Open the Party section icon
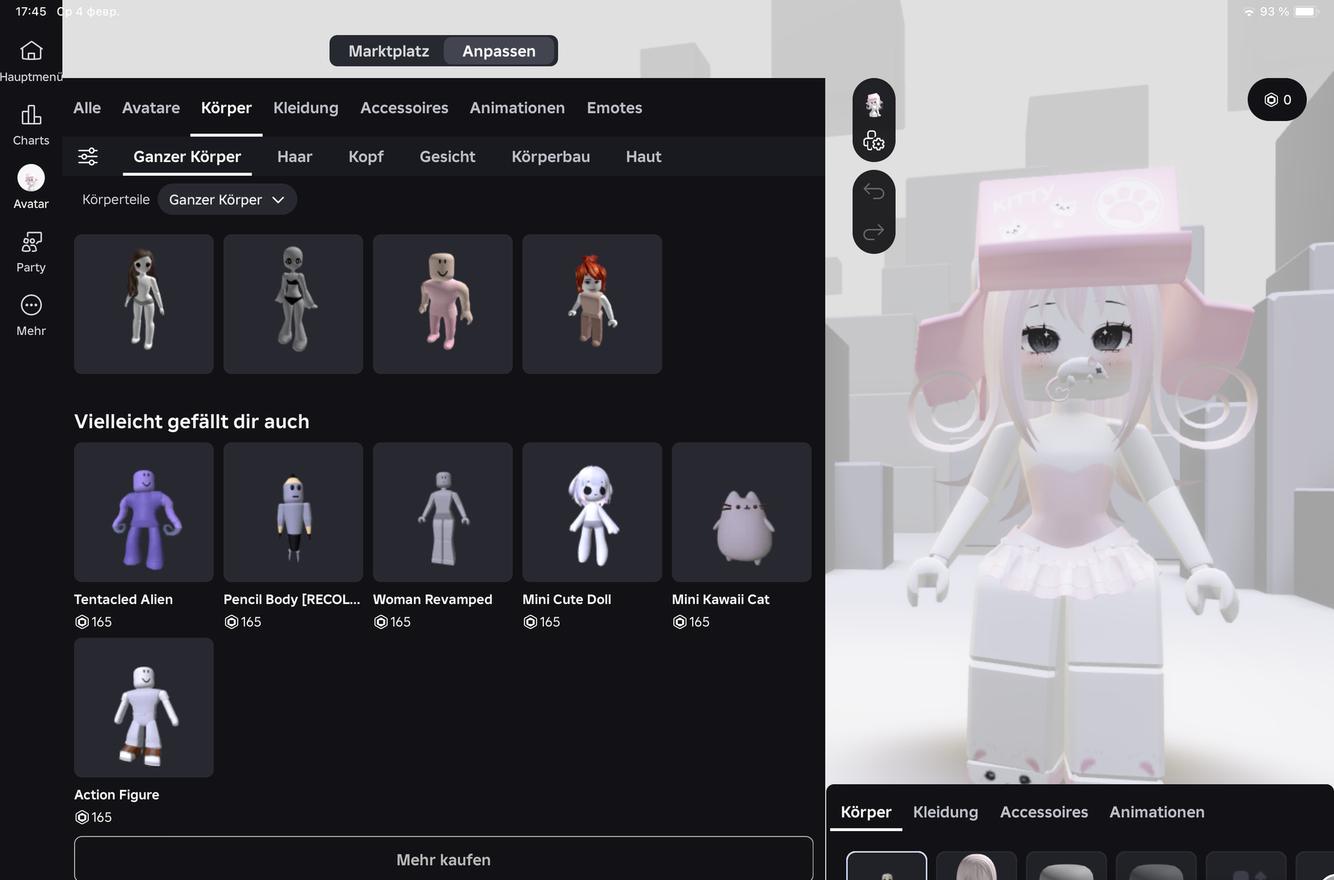This screenshot has height=880, width=1334. click(x=31, y=243)
